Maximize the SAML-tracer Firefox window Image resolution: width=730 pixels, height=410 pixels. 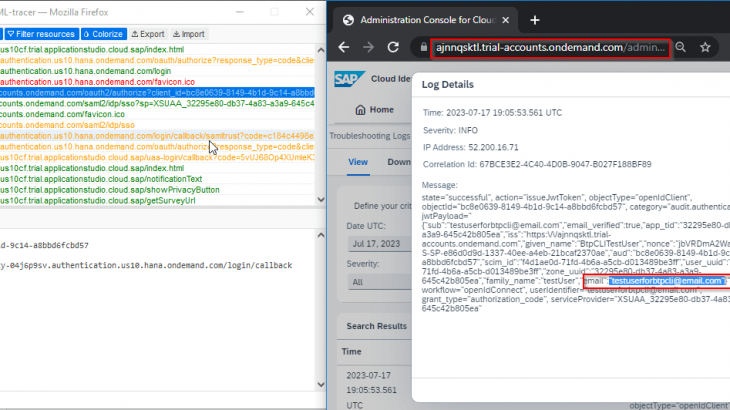coord(275,12)
